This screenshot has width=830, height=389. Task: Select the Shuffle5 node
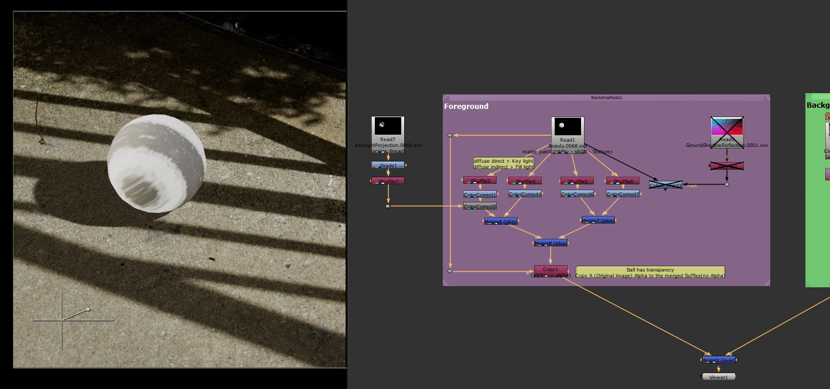click(577, 180)
